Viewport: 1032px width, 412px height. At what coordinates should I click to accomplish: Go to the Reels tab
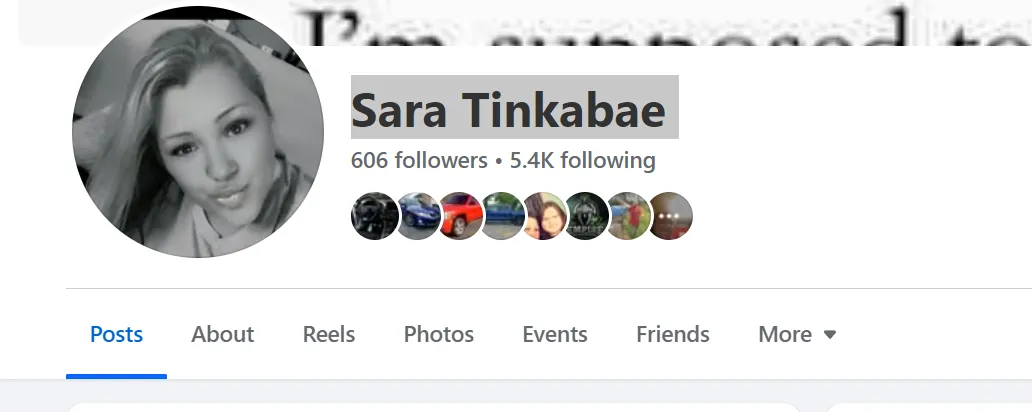(x=328, y=334)
